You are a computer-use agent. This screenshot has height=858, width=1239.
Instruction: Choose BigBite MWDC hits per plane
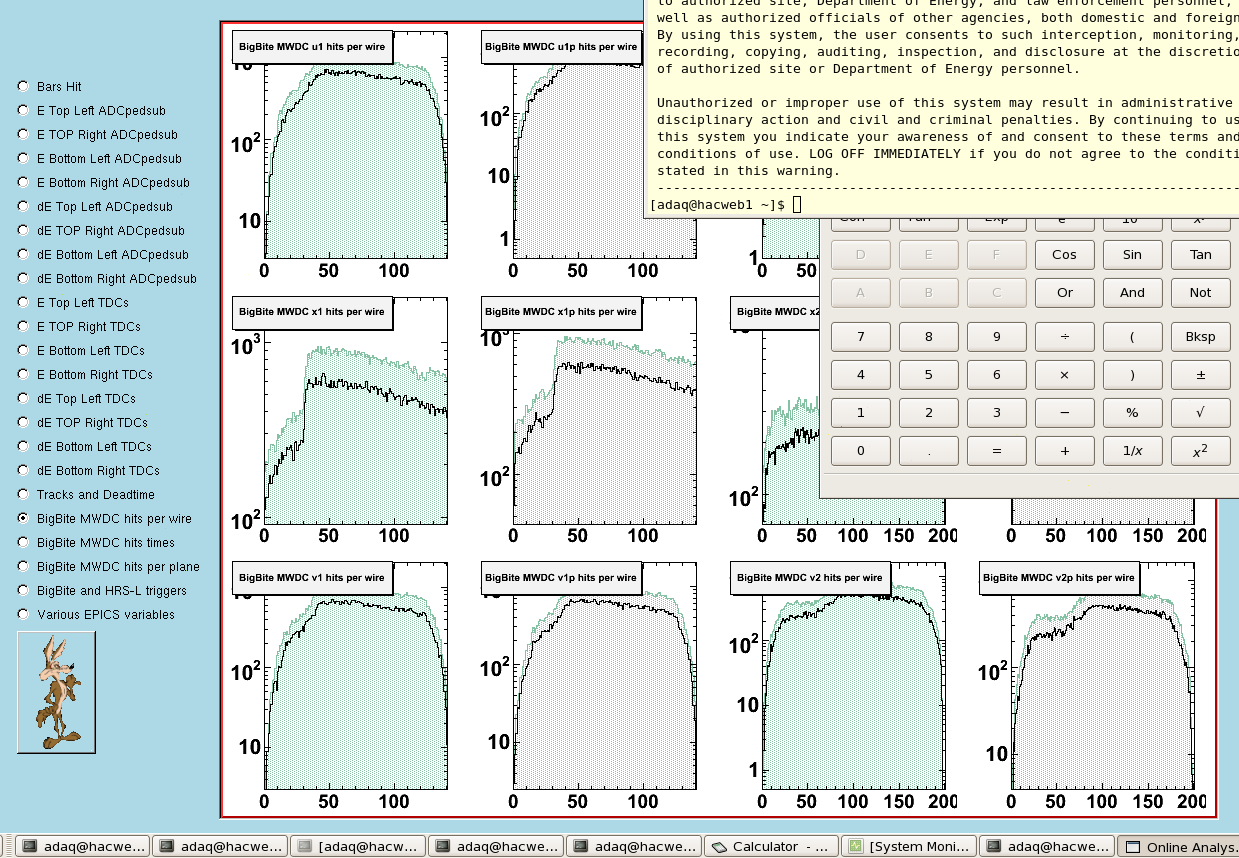pos(23,567)
